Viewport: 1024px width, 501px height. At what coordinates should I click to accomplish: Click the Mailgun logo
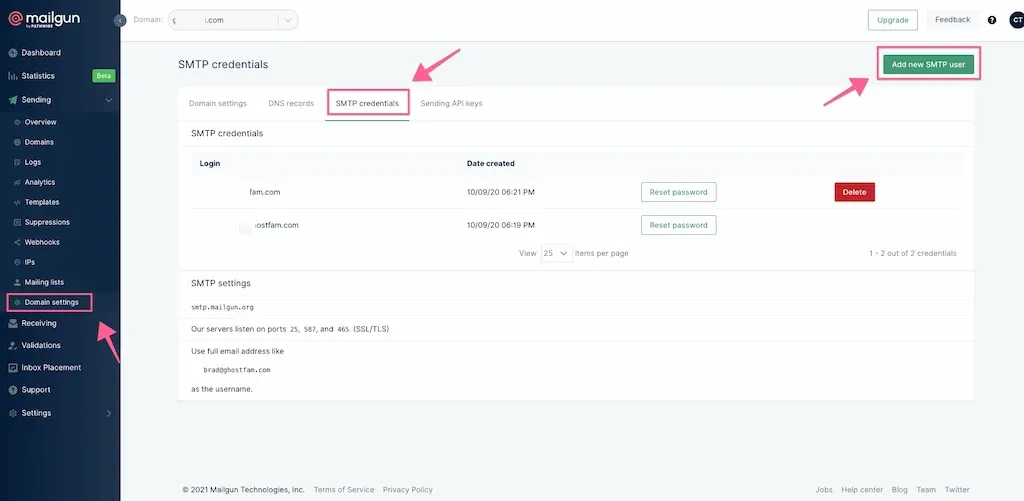point(44,19)
